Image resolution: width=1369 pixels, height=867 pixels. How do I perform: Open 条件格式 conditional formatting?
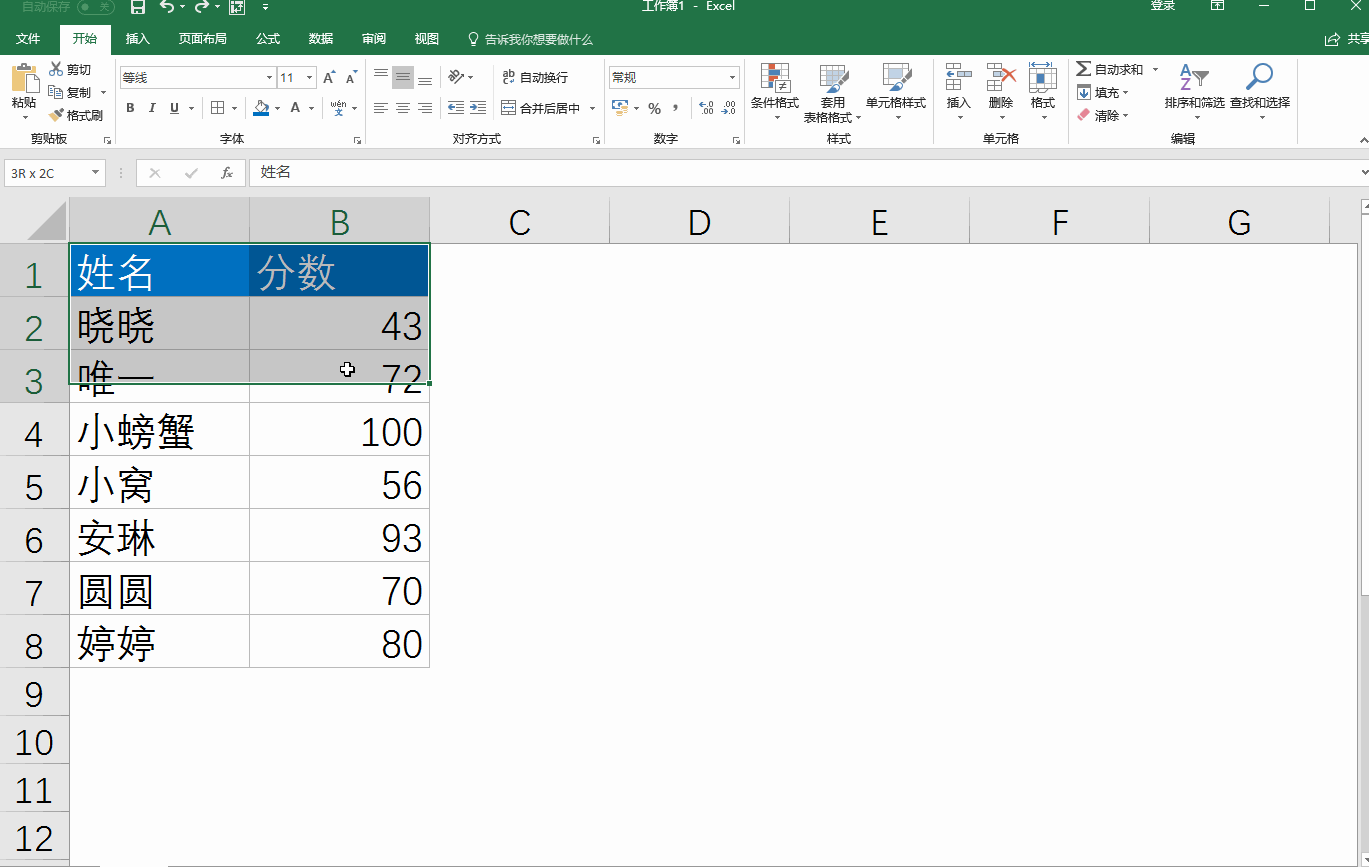click(x=775, y=93)
